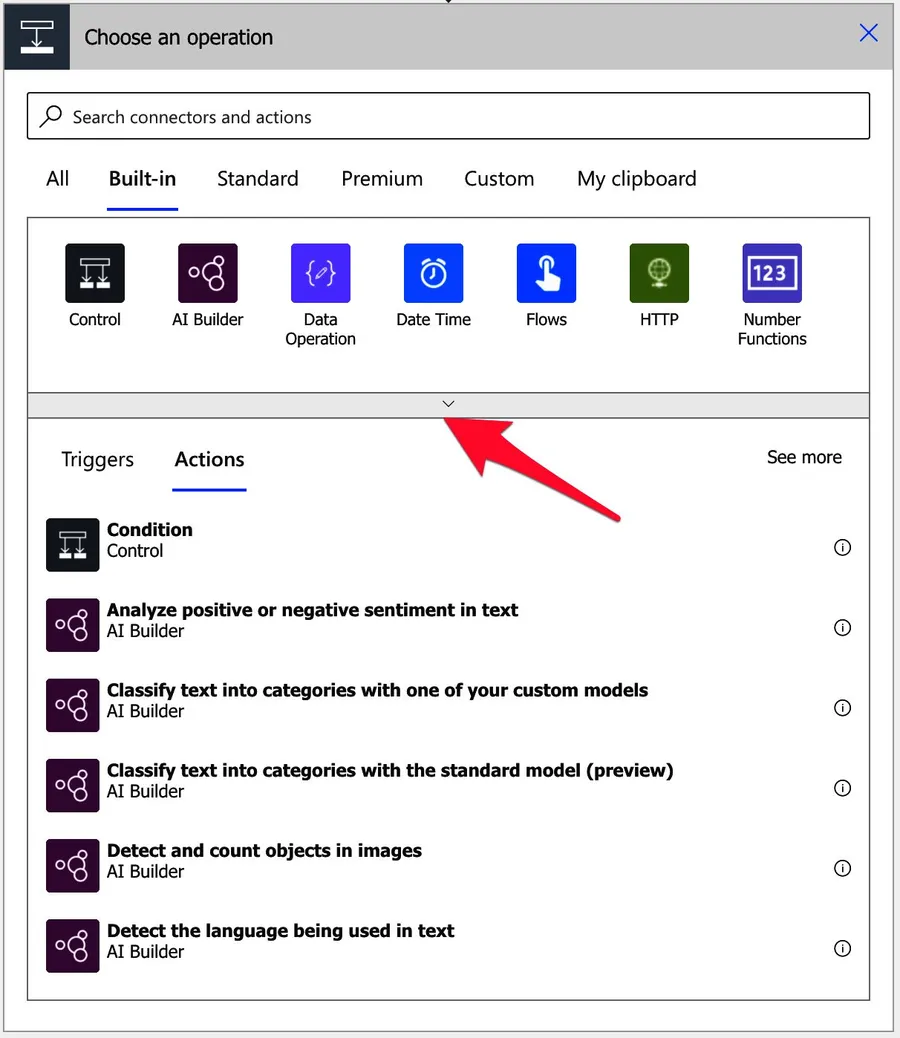The height and width of the screenshot is (1038, 900).
Task: Click info icon for Condition action
Action: pos(842,548)
